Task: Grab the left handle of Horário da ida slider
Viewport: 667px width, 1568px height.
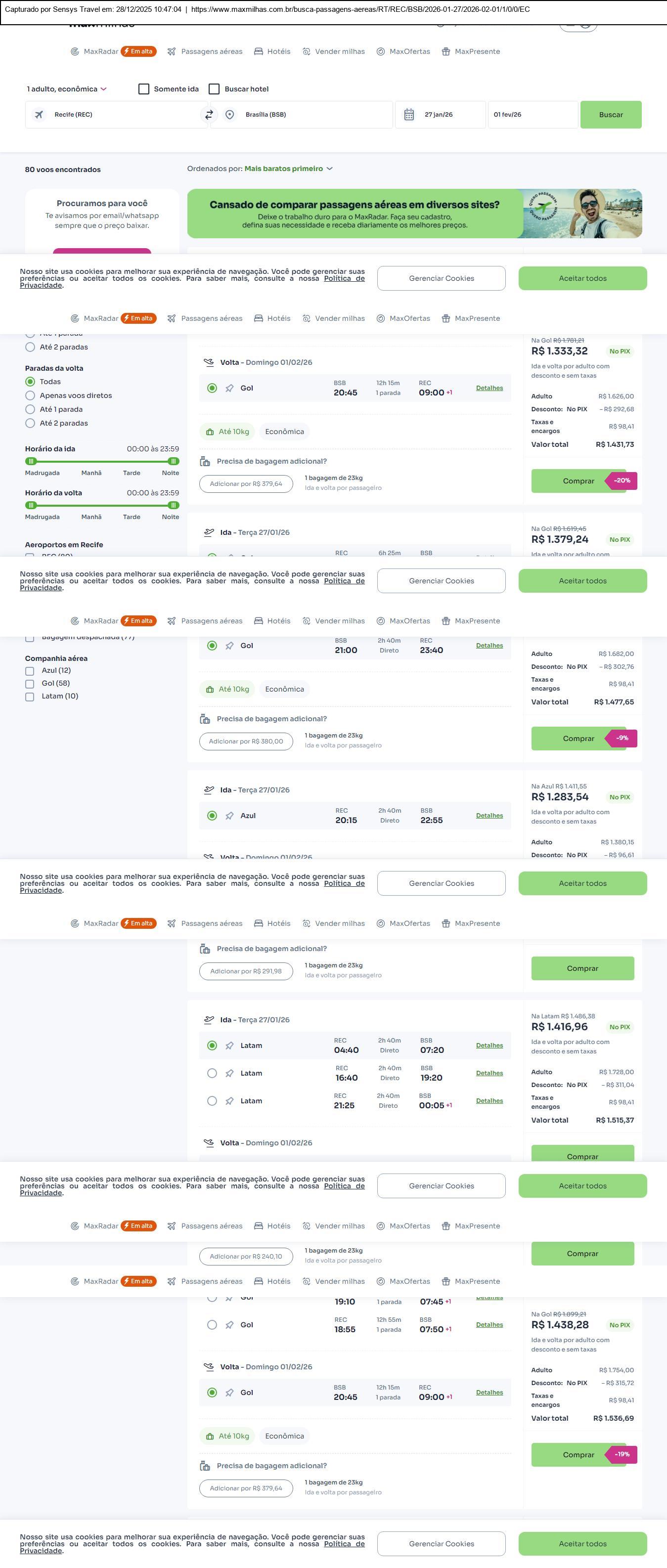Action: (x=31, y=461)
